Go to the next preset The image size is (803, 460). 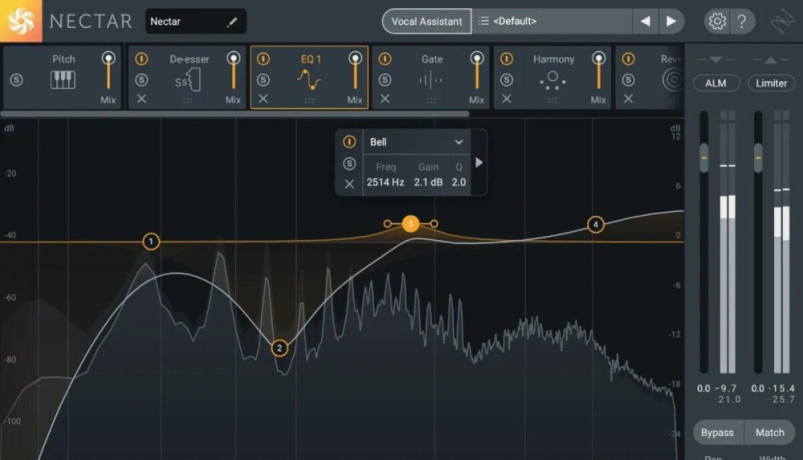click(x=671, y=21)
